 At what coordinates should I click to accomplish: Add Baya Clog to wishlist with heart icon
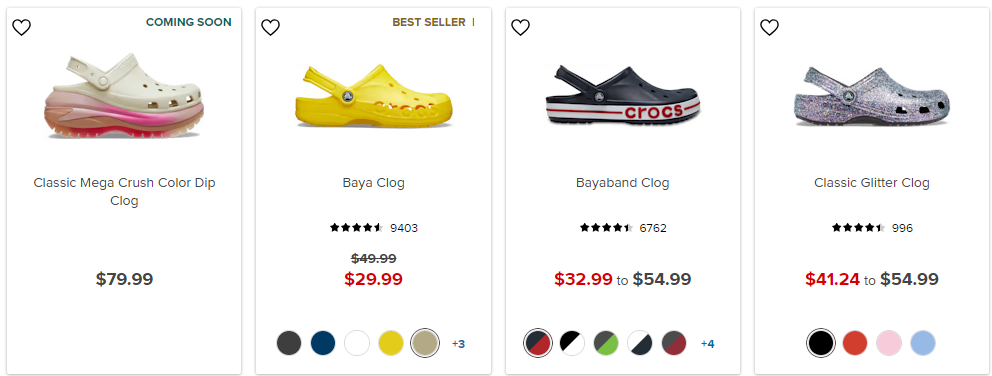271,27
